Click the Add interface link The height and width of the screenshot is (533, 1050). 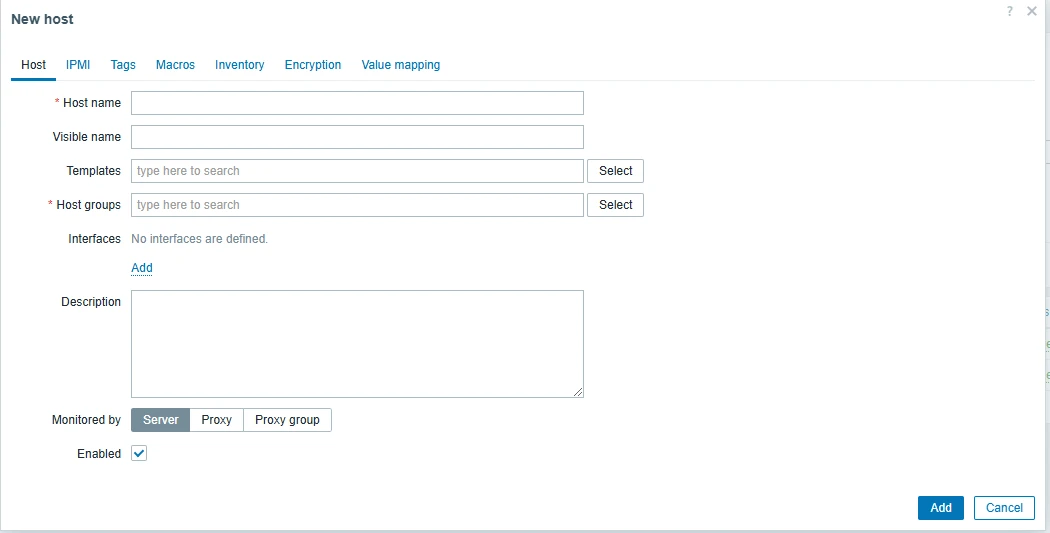point(142,268)
